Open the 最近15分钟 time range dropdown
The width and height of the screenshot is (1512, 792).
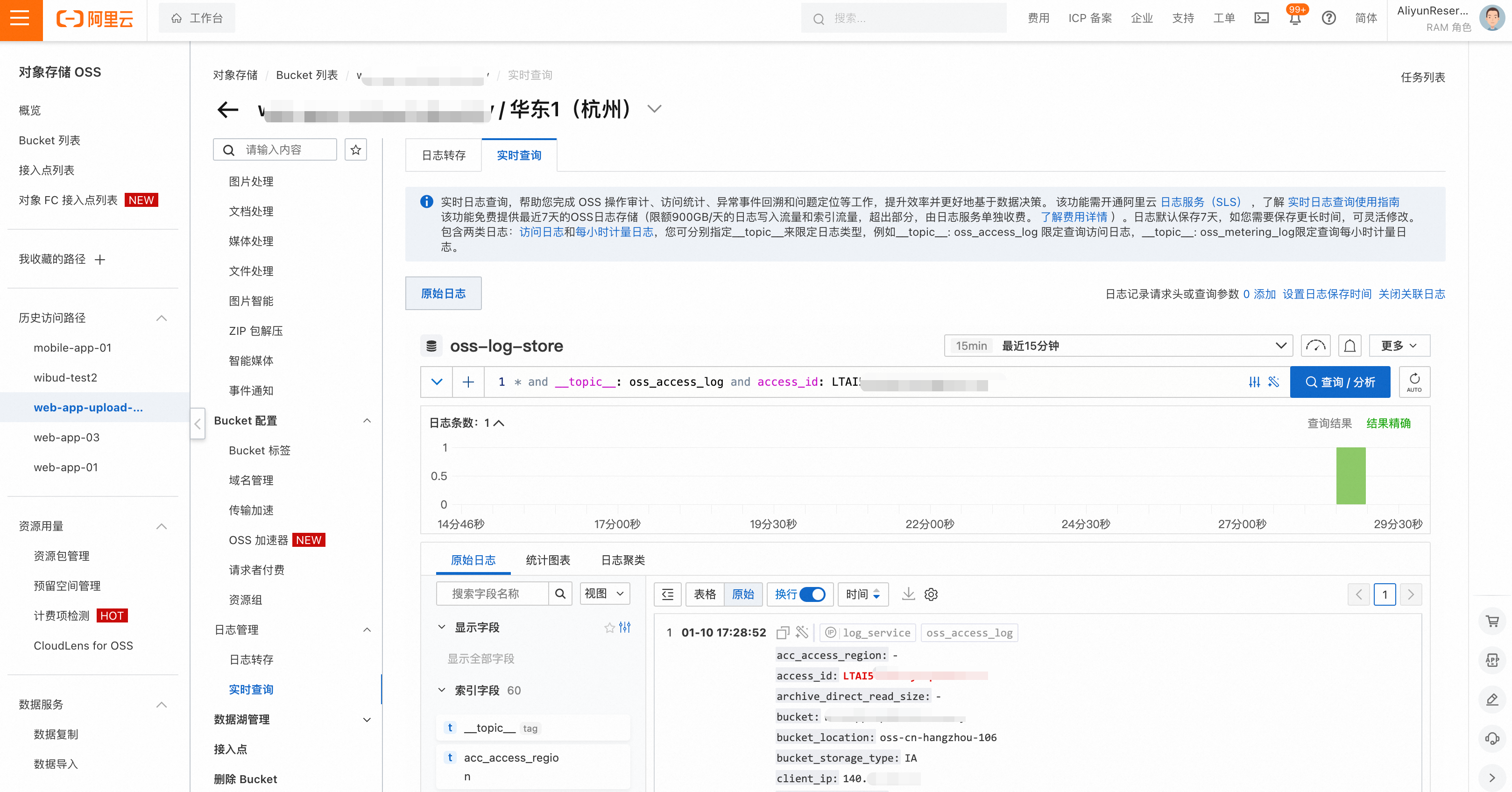coord(1118,346)
